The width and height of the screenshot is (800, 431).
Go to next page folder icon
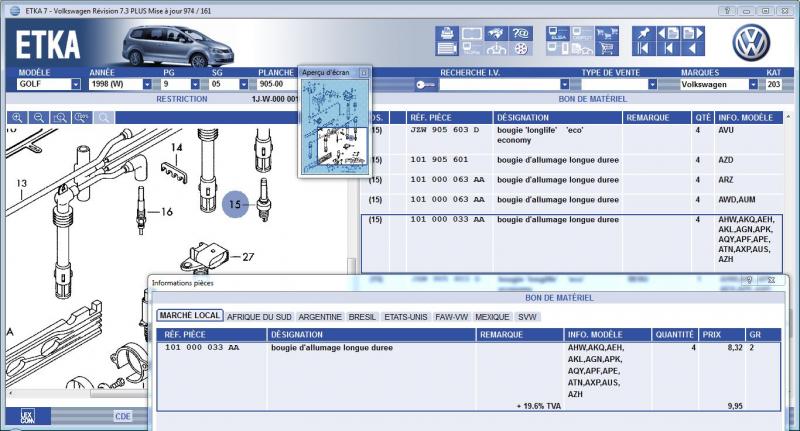tap(693, 34)
